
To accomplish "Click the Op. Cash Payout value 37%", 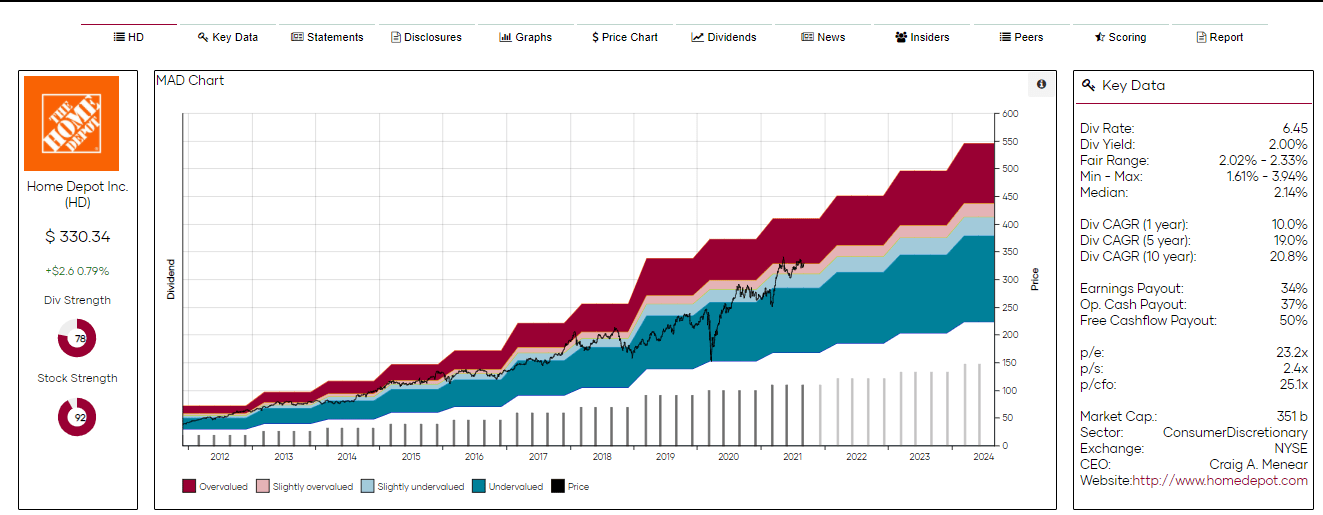I will pyautogui.click(x=1294, y=304).
